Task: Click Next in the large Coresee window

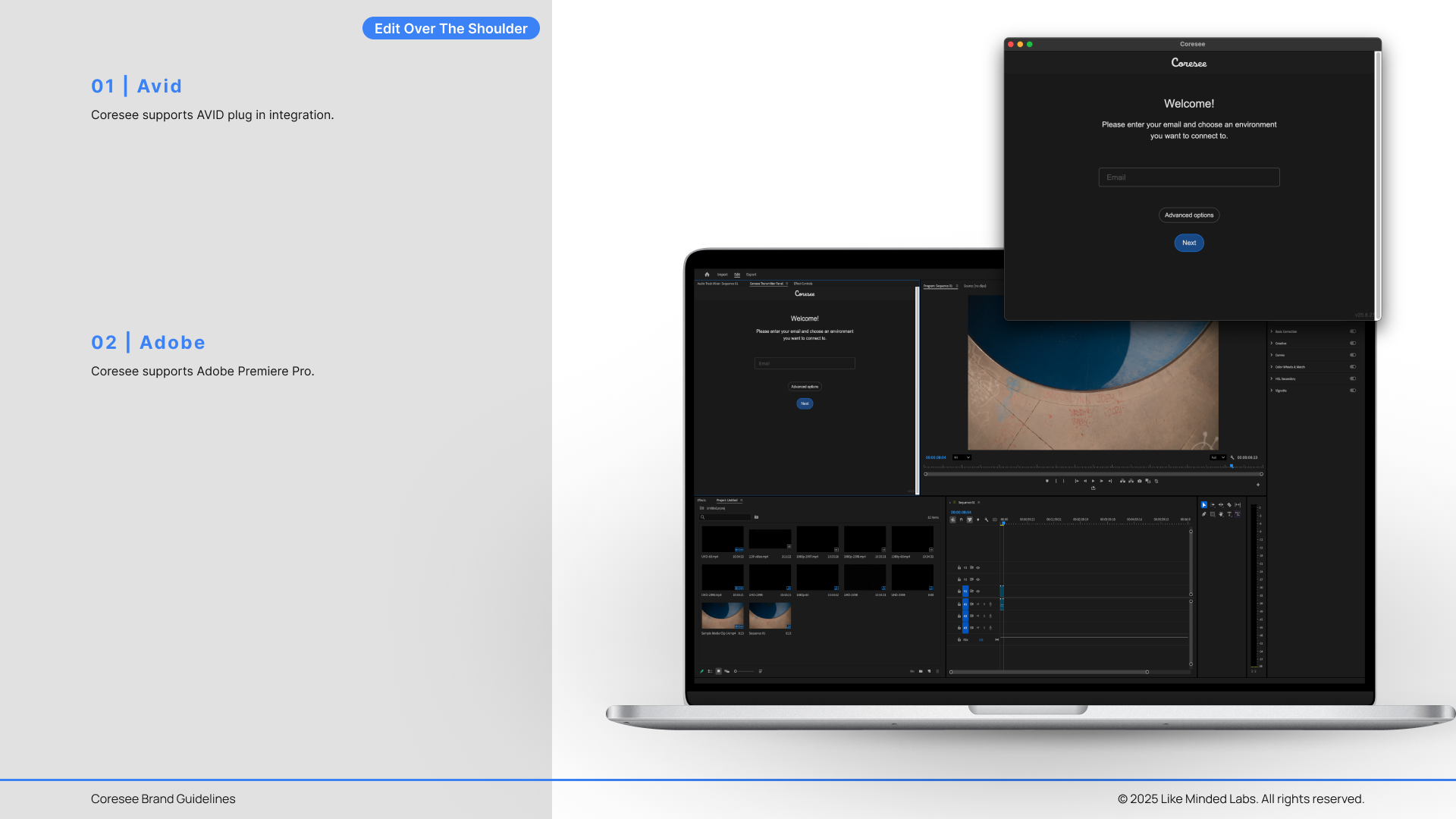Action: [1189, 243]
